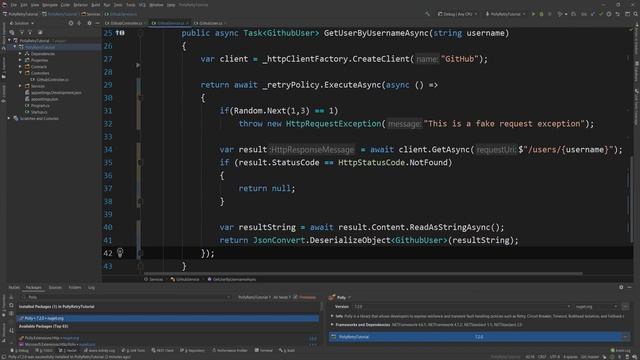Open NuGet panel settings gear
Viewport: 640px width, 360px height.
[x=621, y=287]
